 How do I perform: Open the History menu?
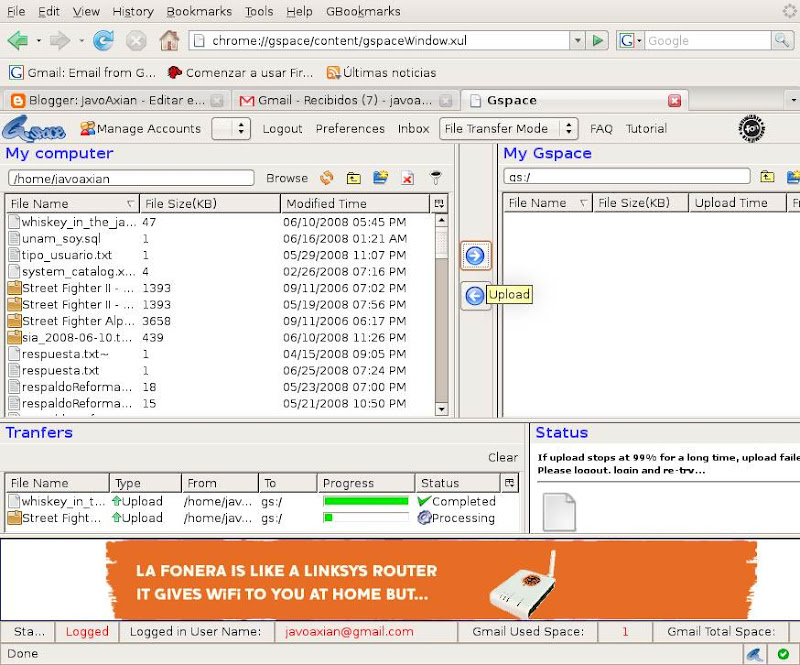(x=133, y=11)
